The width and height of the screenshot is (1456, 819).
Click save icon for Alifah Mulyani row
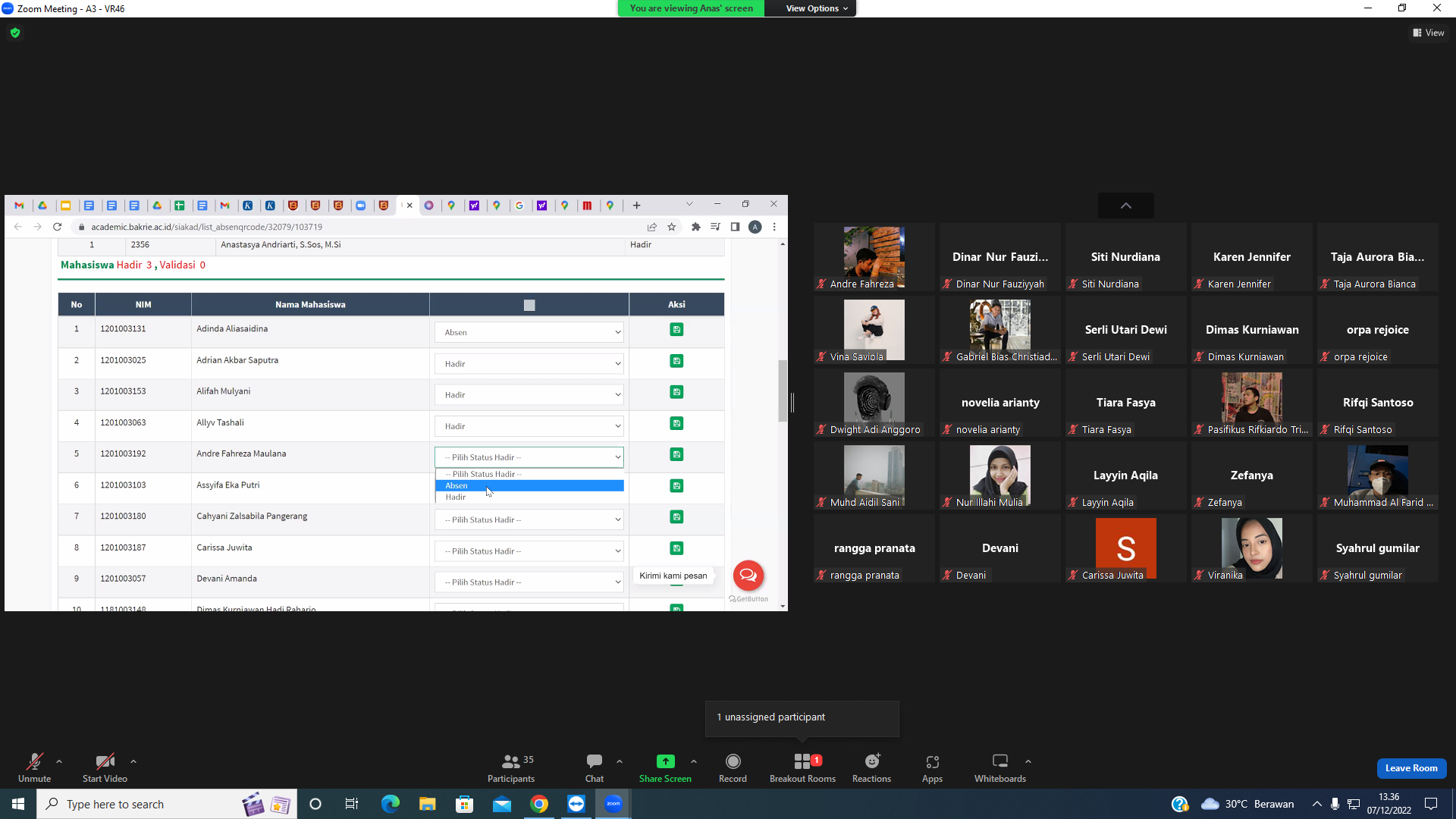pyautogui.click(x=676, y=392)
